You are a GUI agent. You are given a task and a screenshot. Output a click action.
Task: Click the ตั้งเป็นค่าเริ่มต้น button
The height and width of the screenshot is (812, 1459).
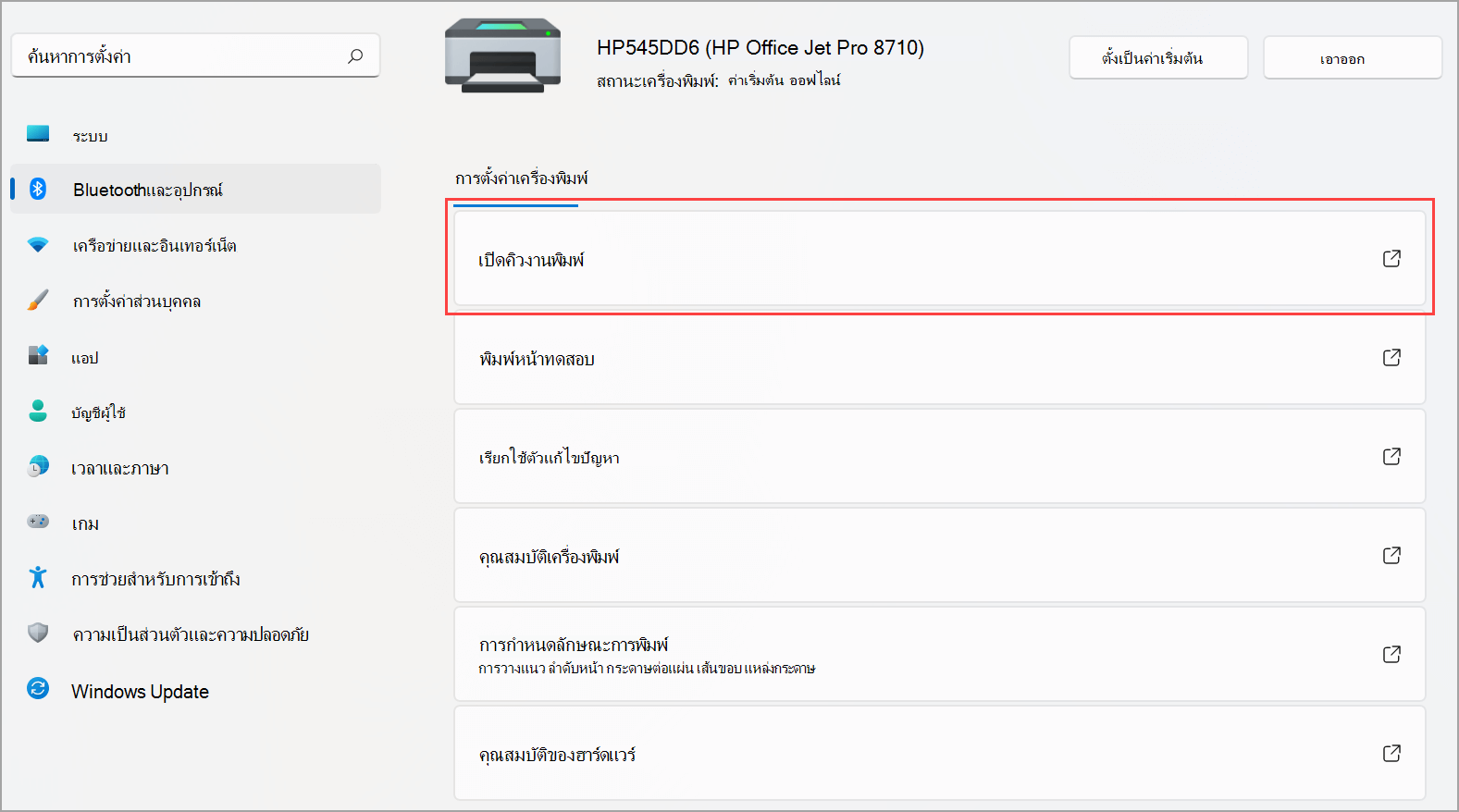(x=1158, y=57)
